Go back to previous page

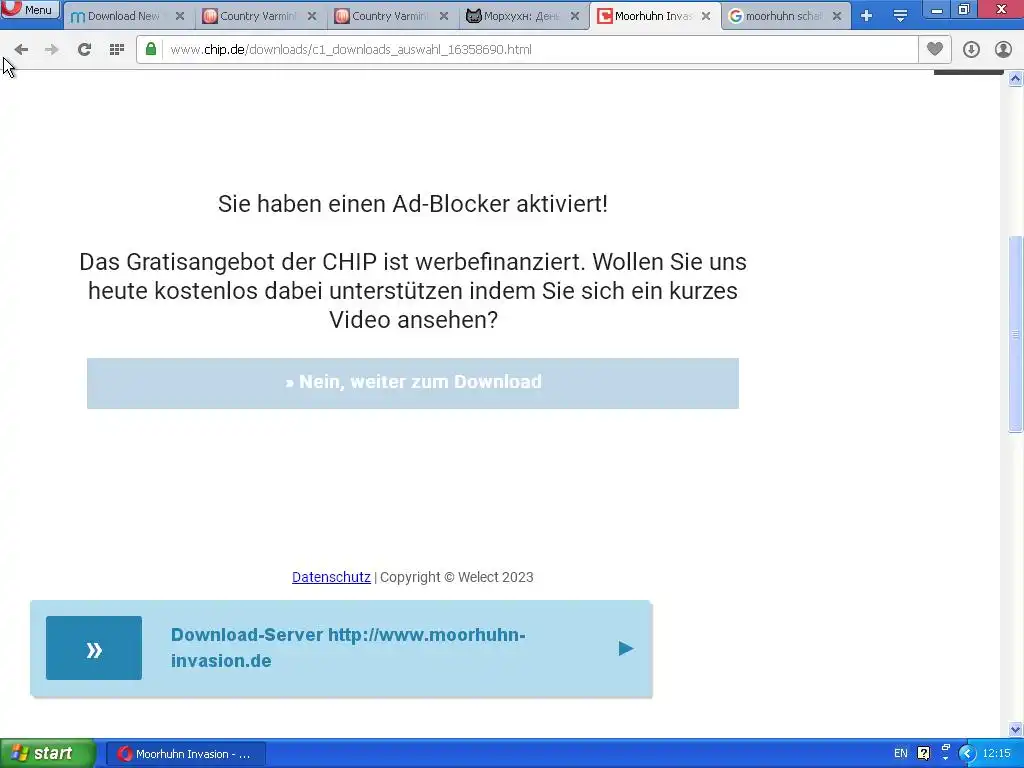tap(21, 50)
